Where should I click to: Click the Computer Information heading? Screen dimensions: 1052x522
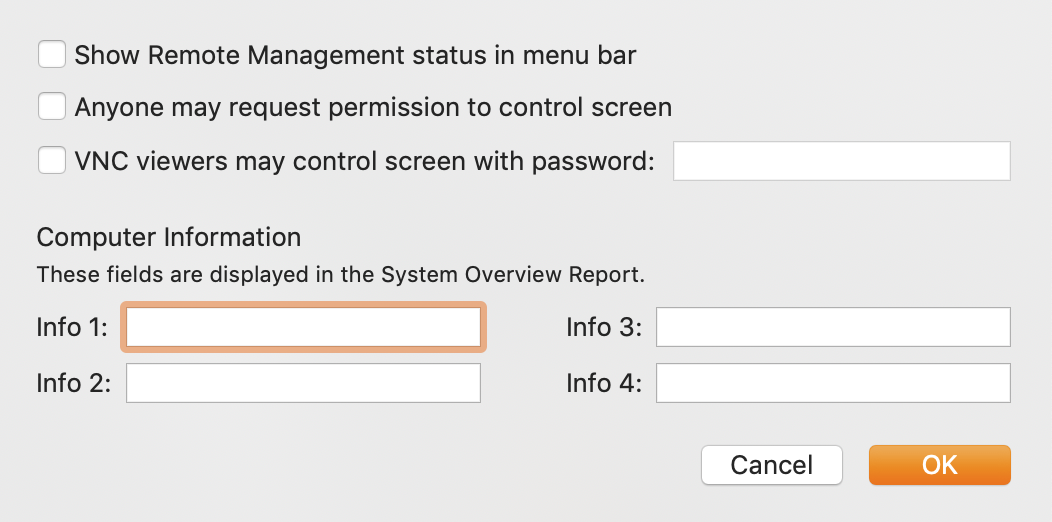point(169,237)
